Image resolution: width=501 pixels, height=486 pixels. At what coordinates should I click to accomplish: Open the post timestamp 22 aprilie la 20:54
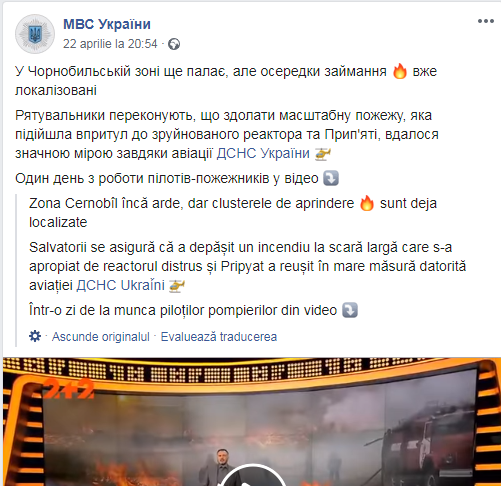110,44
